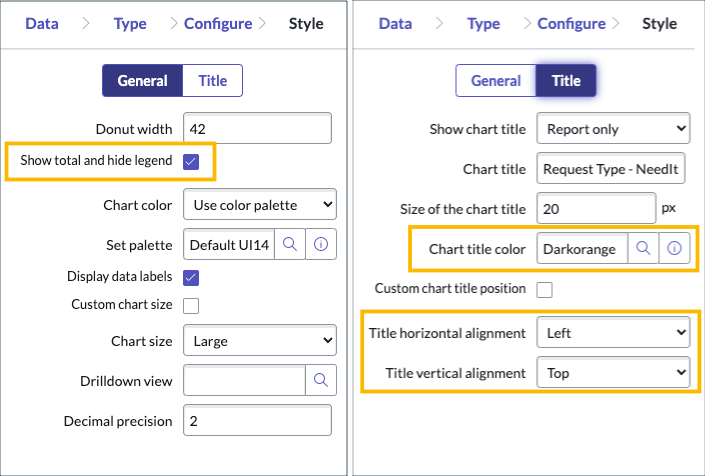Switch to General tab in right panel
The height and width of the screenshot is (476, 705).
click(496, 81)
